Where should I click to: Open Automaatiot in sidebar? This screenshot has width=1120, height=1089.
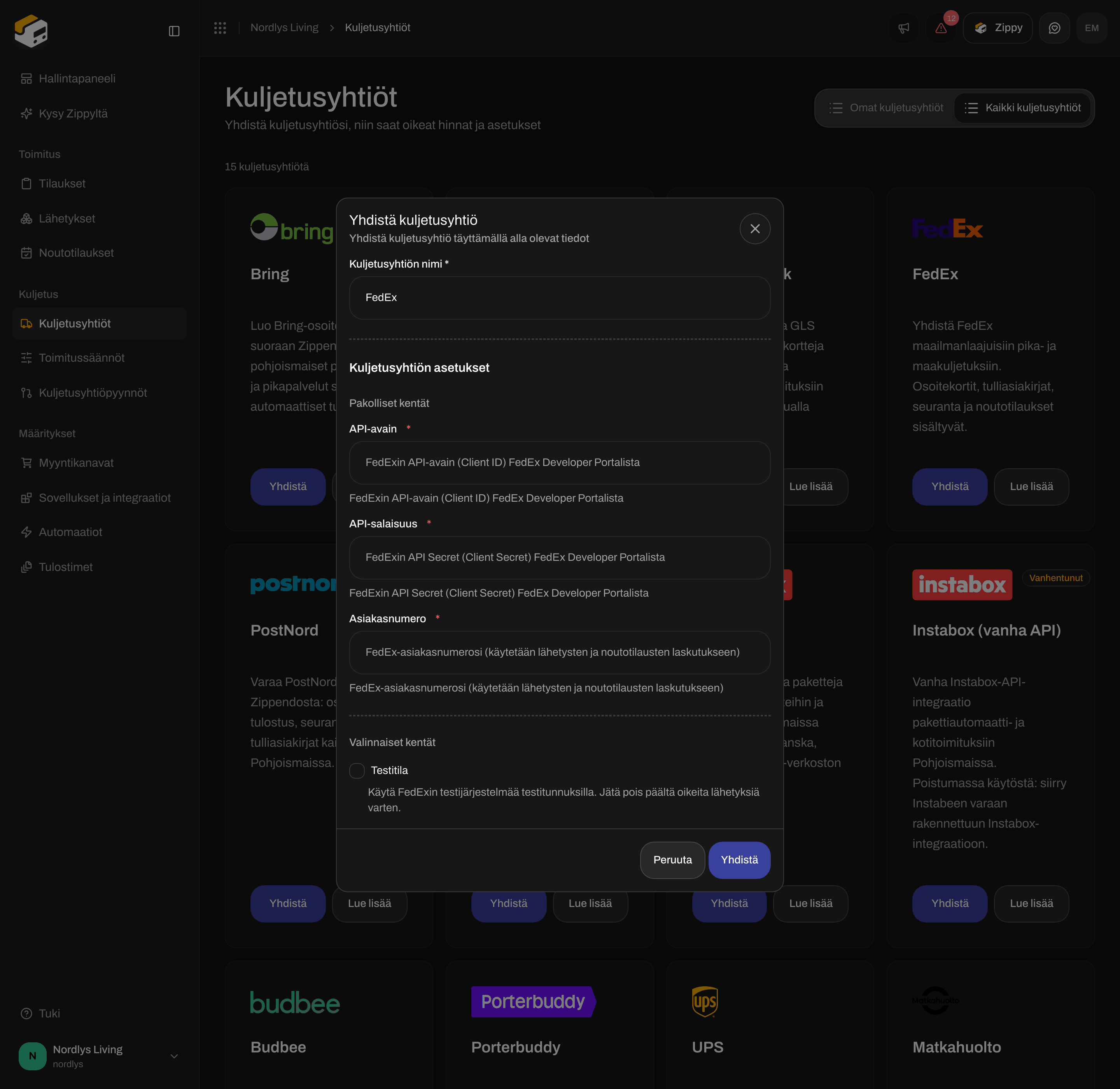(x=100, y=532)
